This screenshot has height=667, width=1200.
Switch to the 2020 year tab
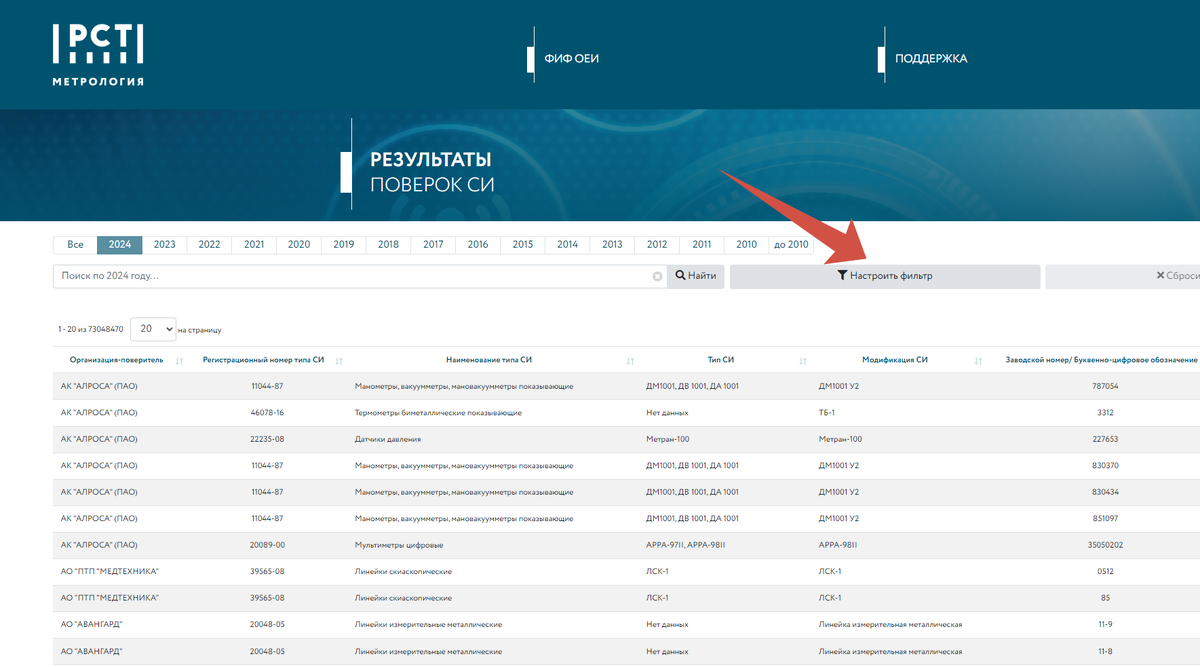tap(299, 245)
